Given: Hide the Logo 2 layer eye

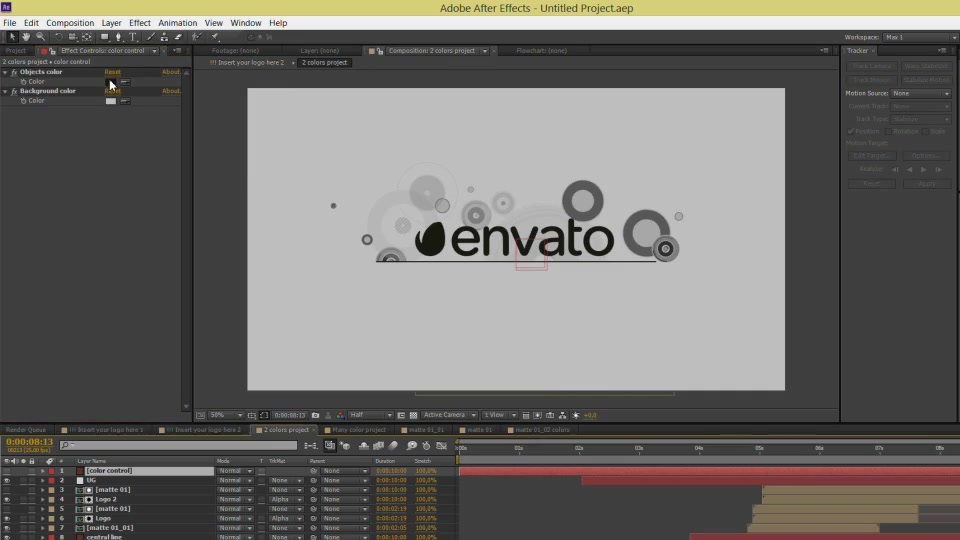Looking at the screenshot, I should (7, 500).
